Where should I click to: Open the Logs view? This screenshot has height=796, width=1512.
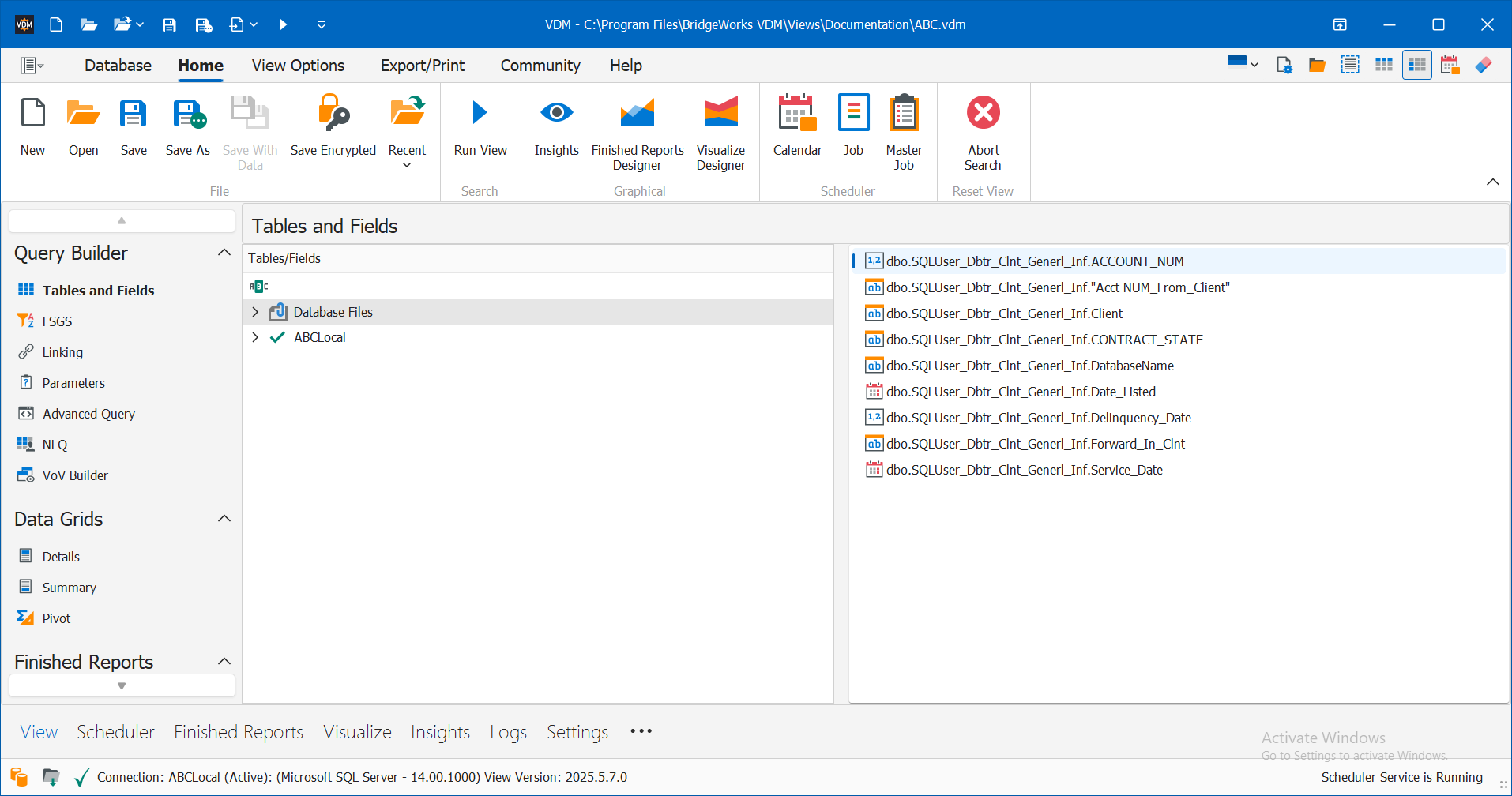click(507, 731)
